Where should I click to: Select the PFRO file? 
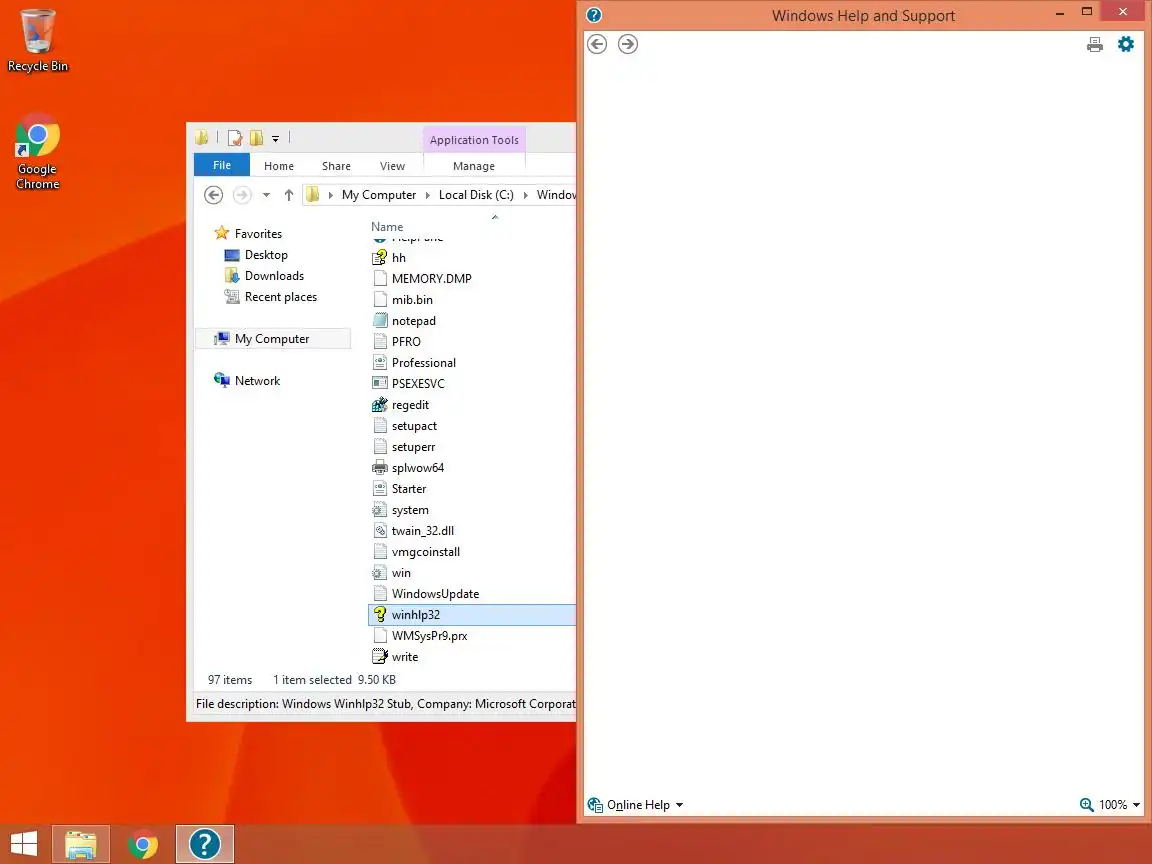click(x=406, y=342)
